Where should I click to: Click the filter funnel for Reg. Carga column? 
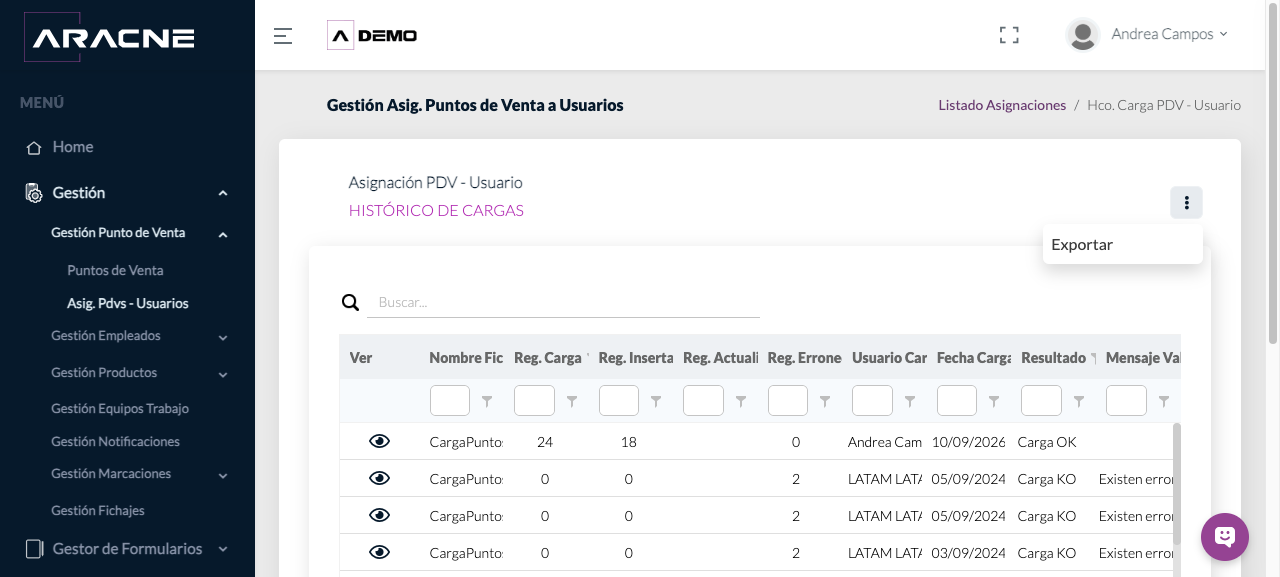point(572,401)
